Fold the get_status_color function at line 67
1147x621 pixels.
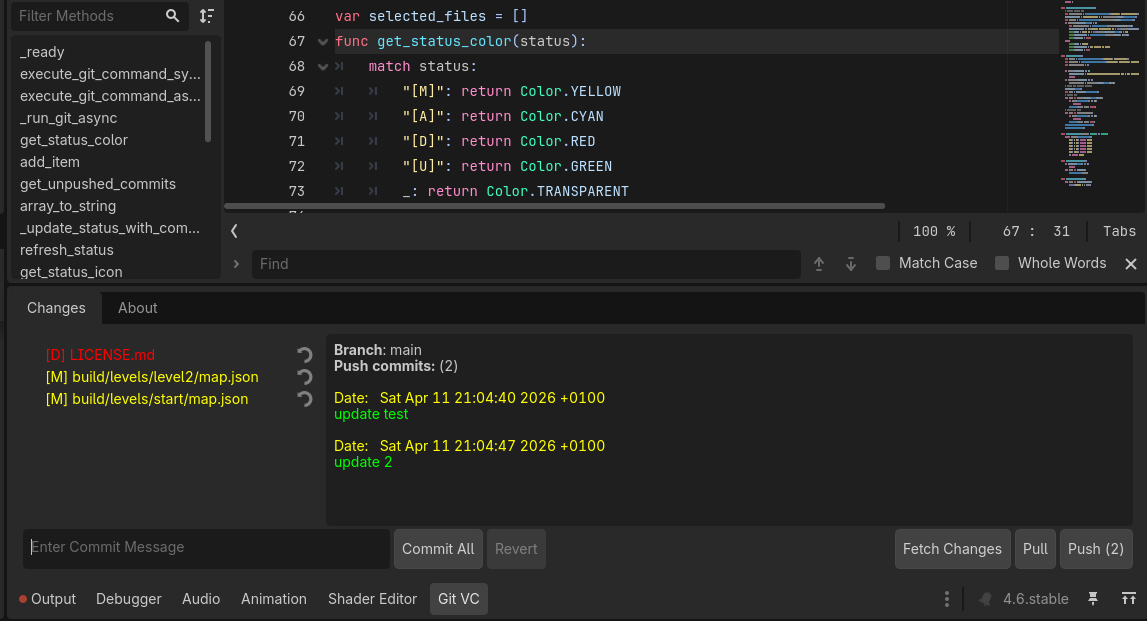click(322, 42)
